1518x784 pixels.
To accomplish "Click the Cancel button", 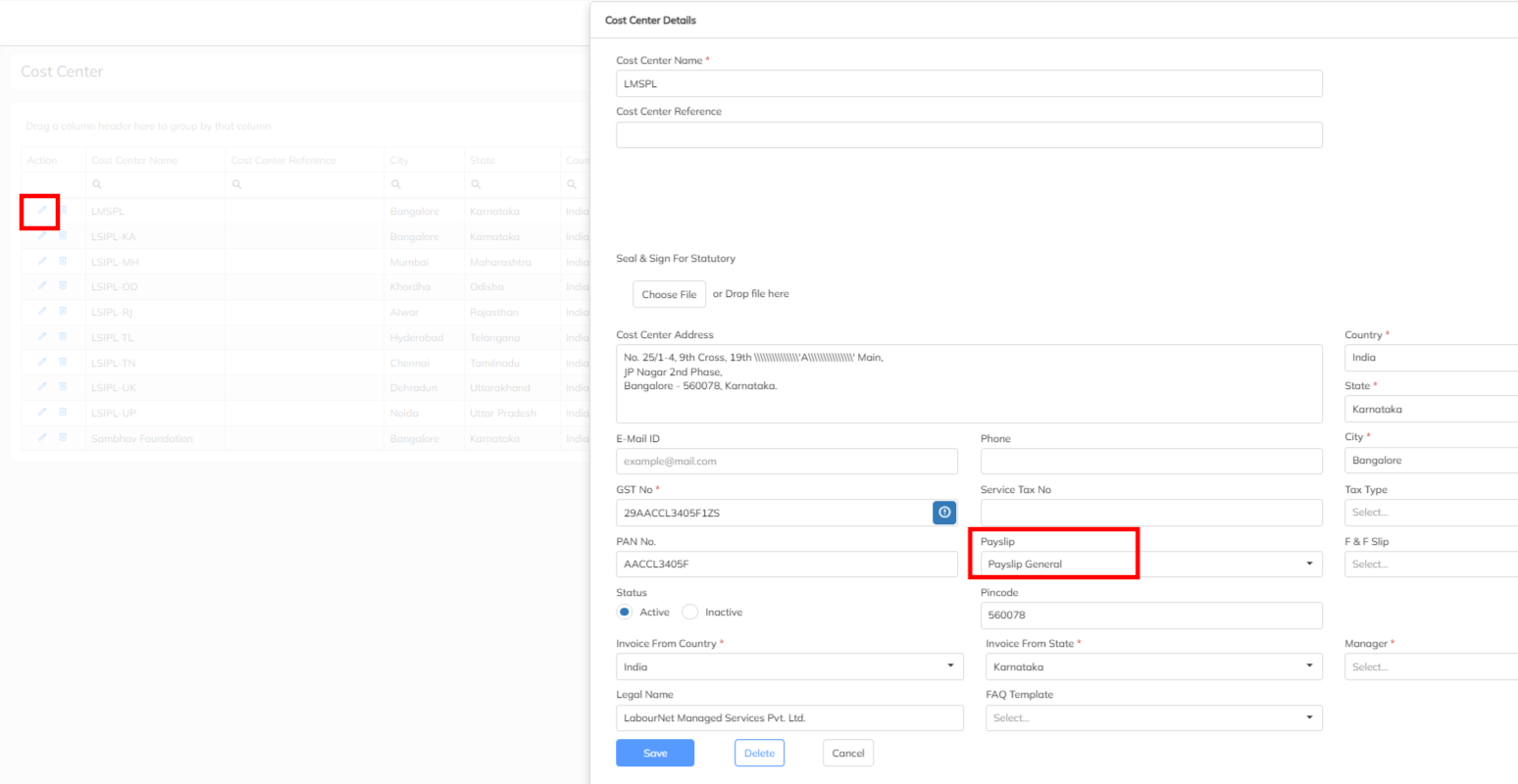I will click(x=847, y=753).
